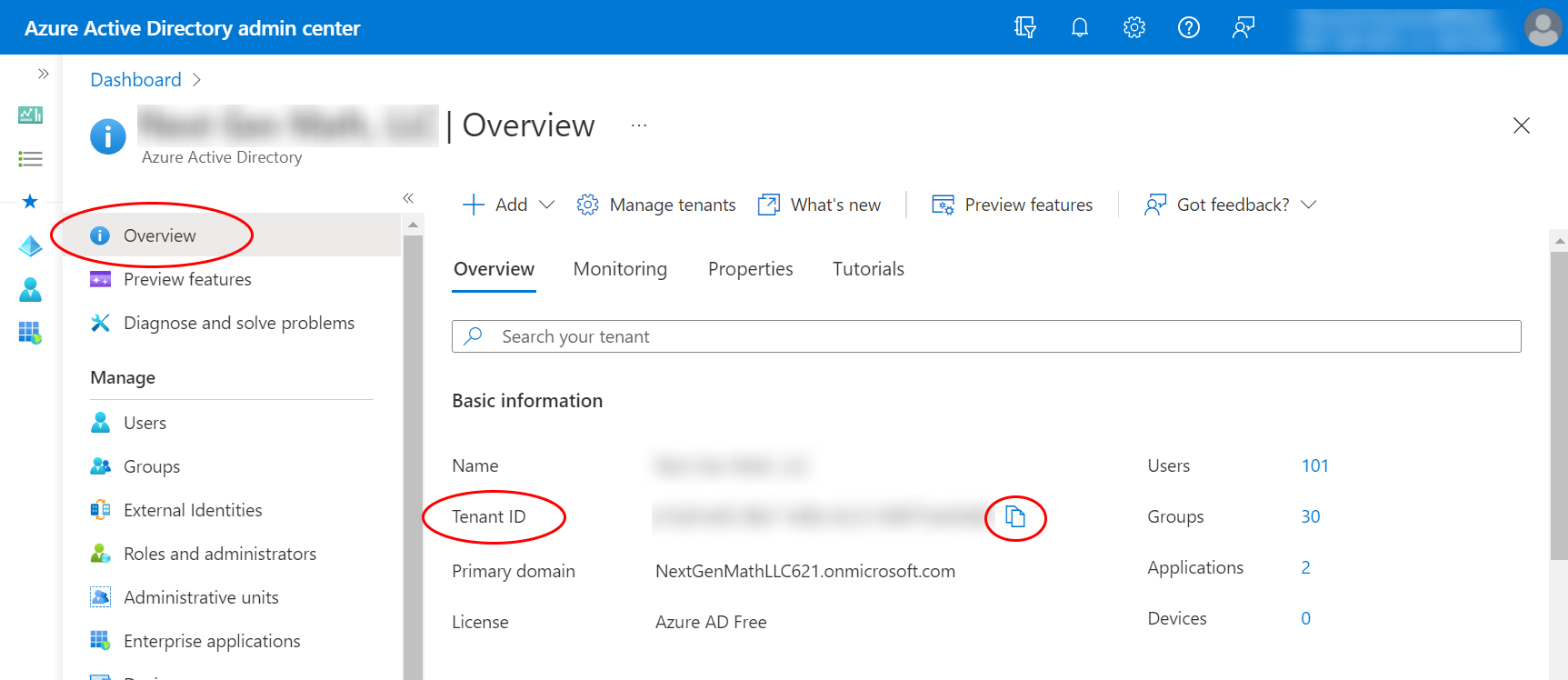Switch to the Properties tab
Screen dimensions: 1568x680
[x=751, y=269]
